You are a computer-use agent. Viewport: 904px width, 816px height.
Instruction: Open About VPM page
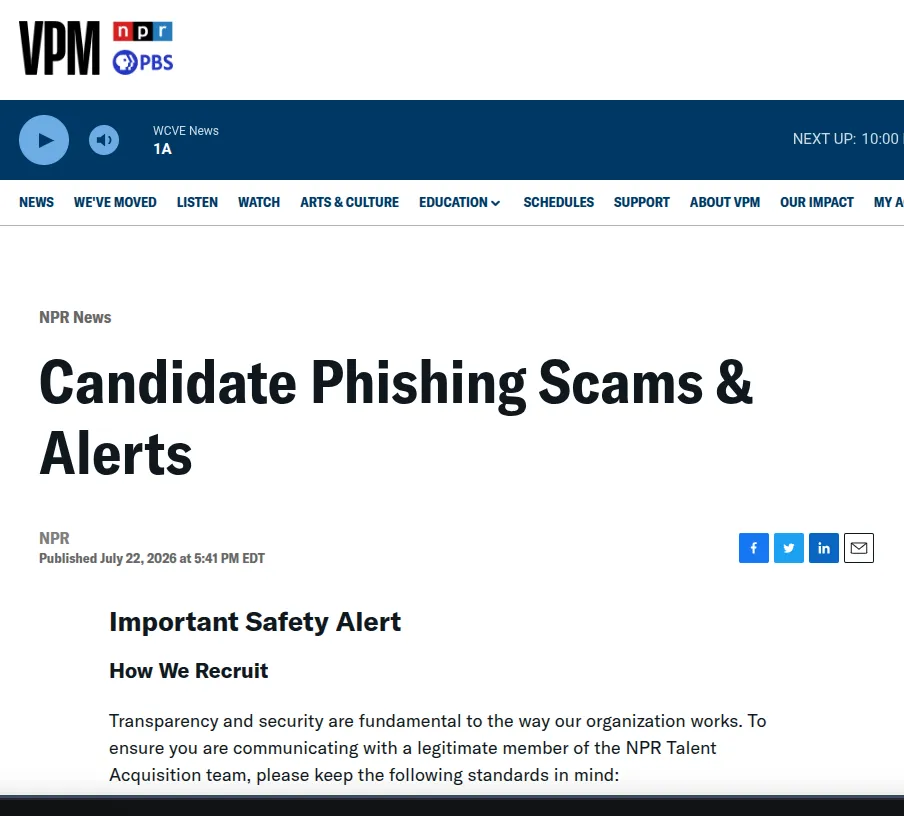[x=725, y=202]
